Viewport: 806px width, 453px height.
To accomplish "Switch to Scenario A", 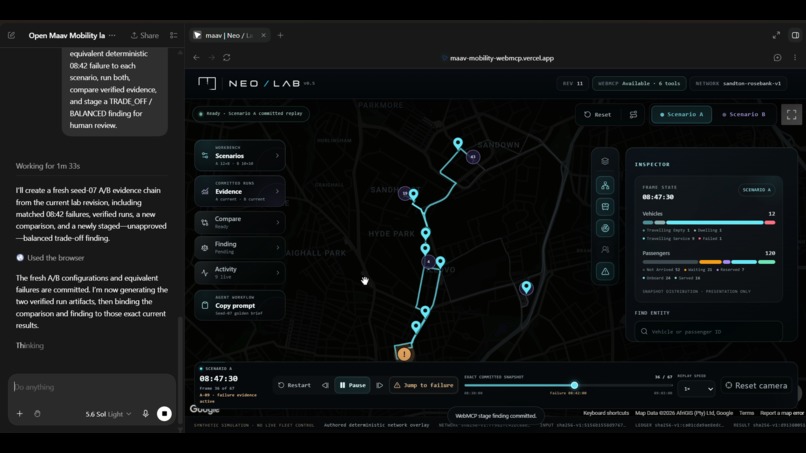I will 682,115.
